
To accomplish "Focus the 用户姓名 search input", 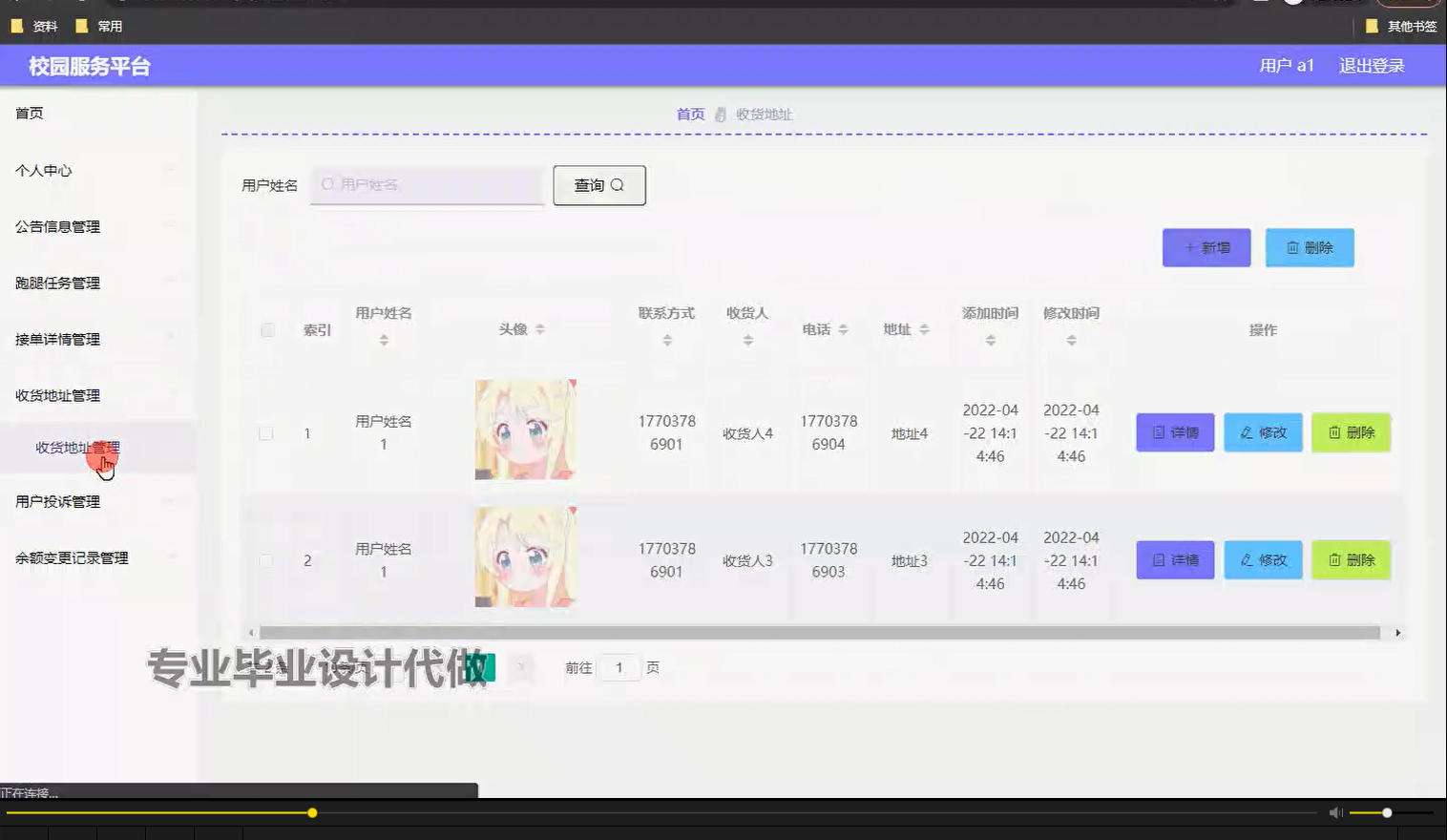I will click(x=428, y=185).
